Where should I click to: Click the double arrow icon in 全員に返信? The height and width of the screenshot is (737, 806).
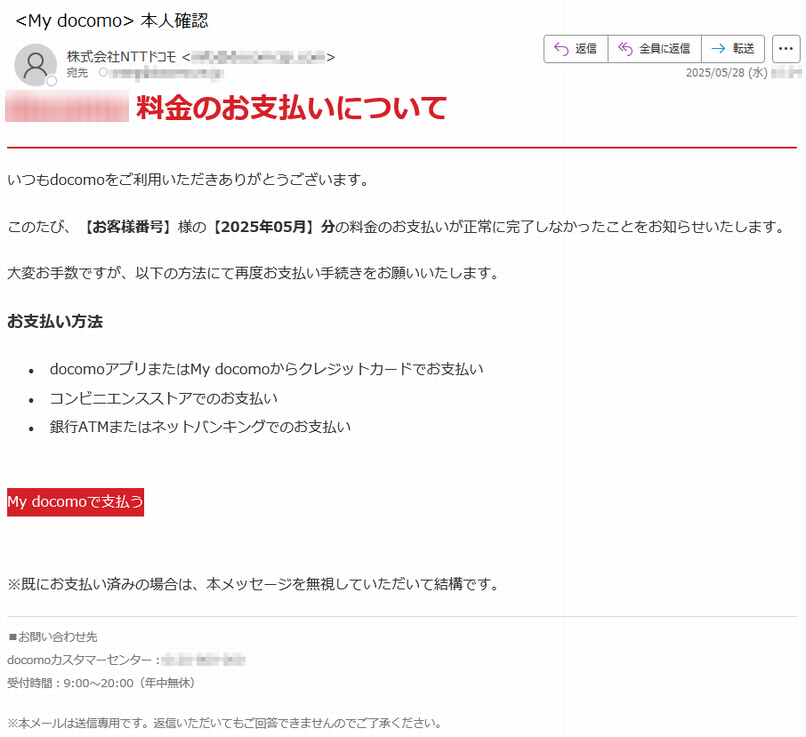(x=625, y=49)
